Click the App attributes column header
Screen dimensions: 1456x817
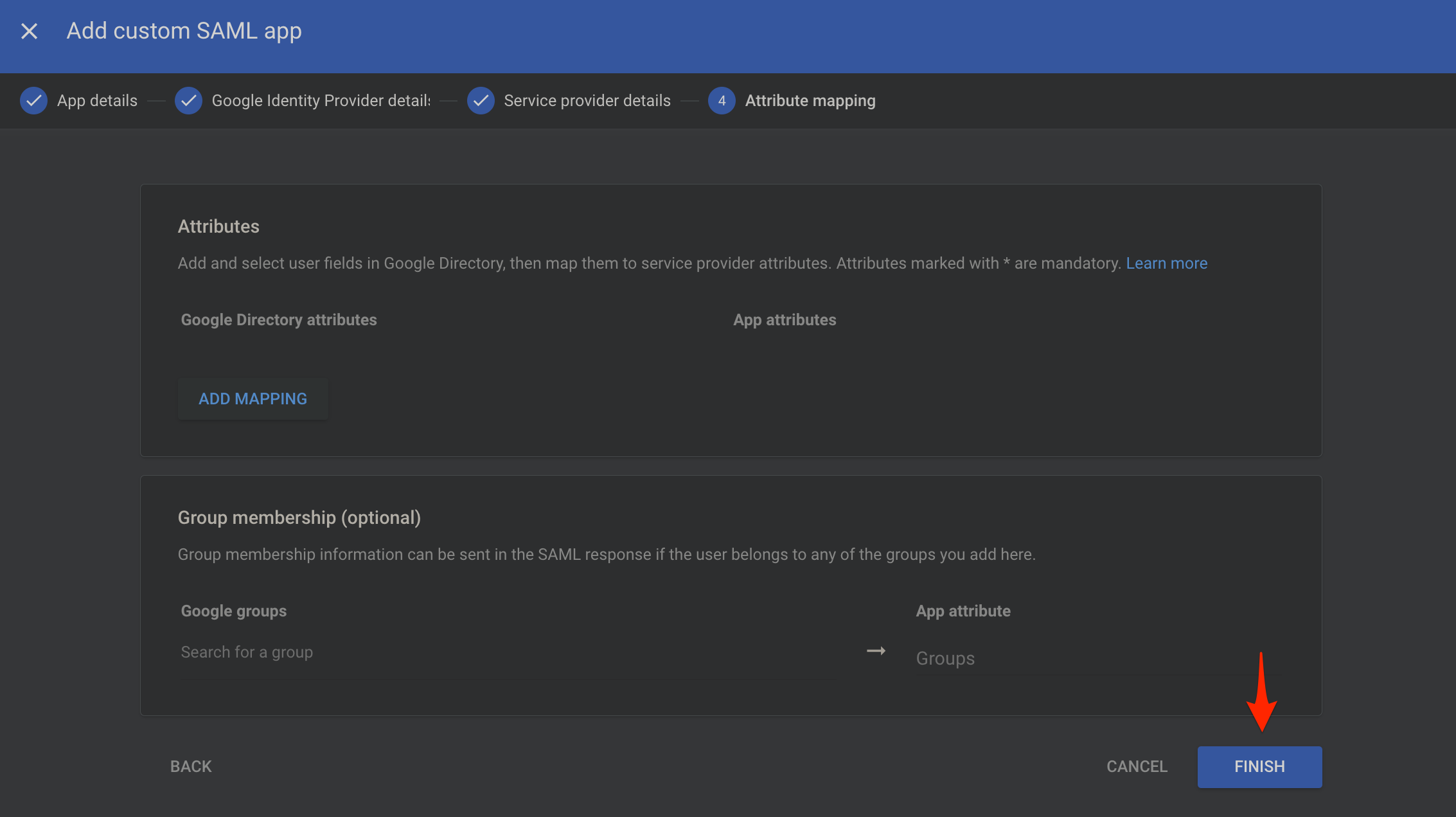785,319
